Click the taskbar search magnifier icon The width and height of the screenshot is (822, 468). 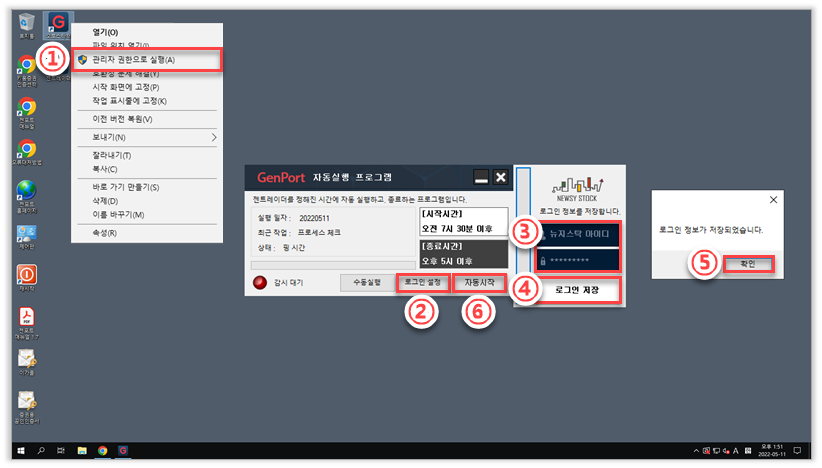[x=42, y=451]
